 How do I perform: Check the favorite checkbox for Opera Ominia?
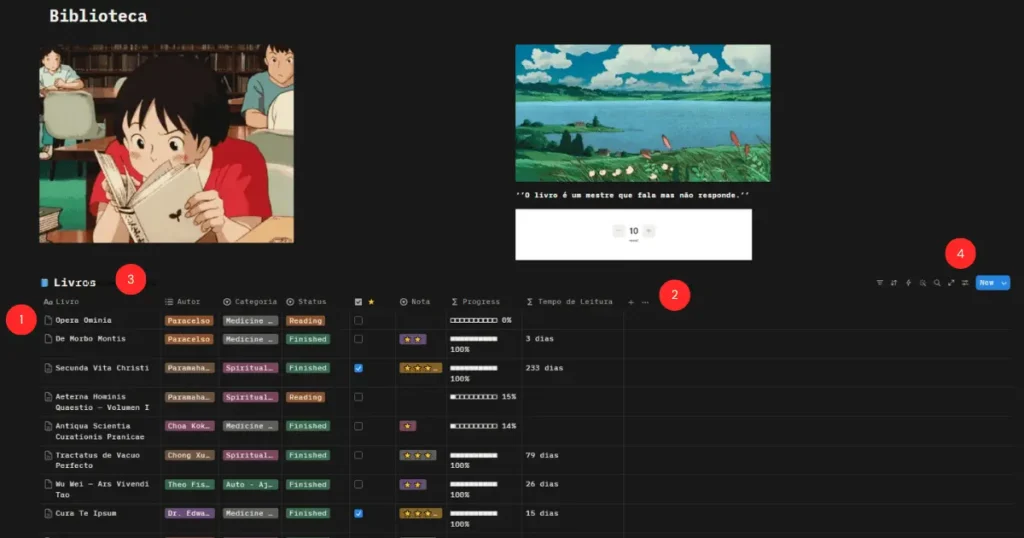(359, 321)
